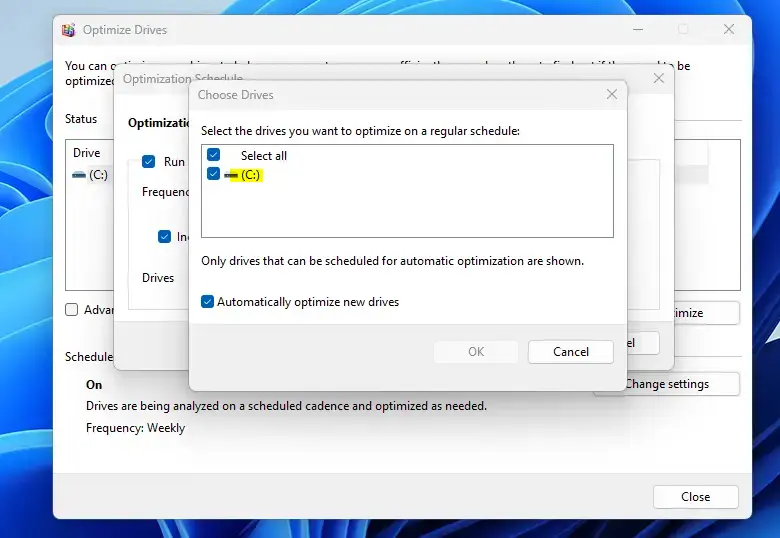
Task: Toggle the Advanced view checkbox in Optimize Drives
Action: [x=72, y=310]
